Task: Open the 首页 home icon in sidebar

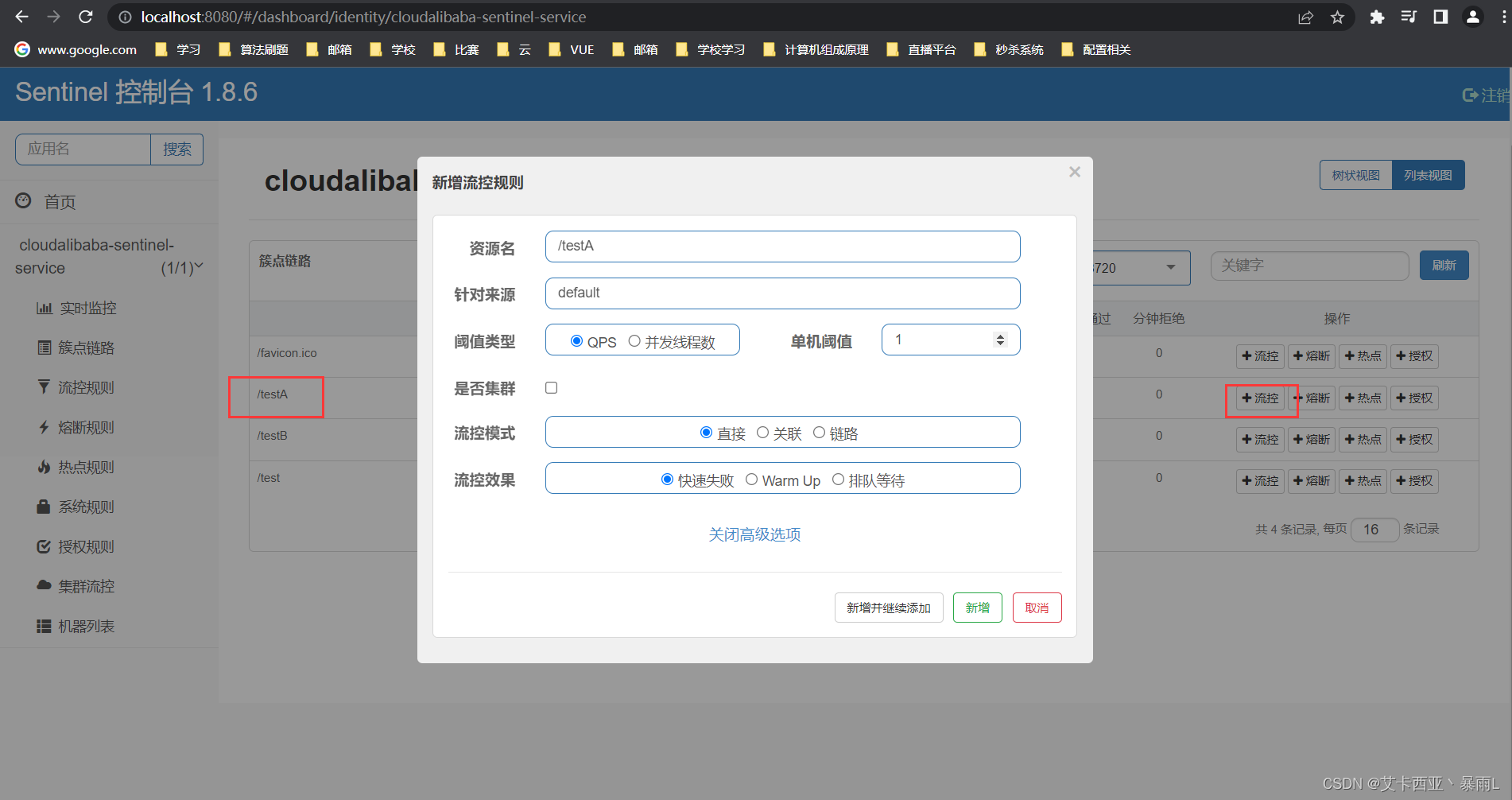Action: coord(24,201)
